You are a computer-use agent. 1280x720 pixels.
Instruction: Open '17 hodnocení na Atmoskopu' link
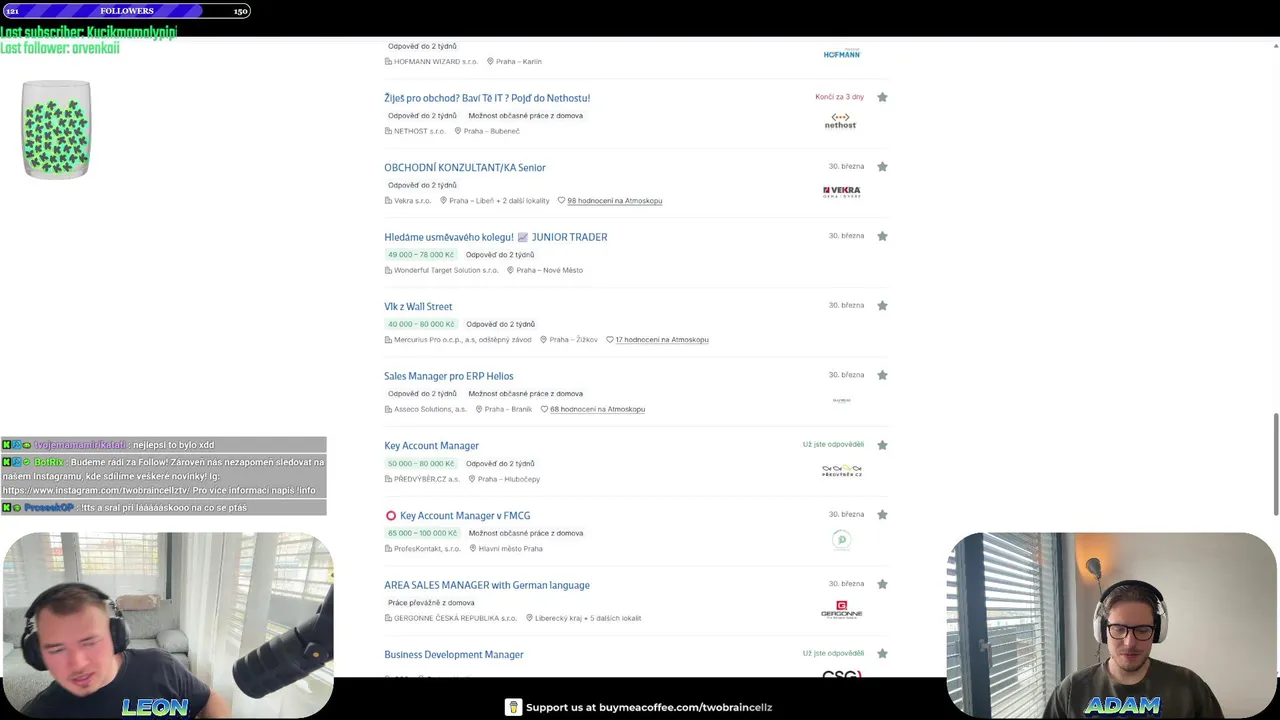pos(662,340)
